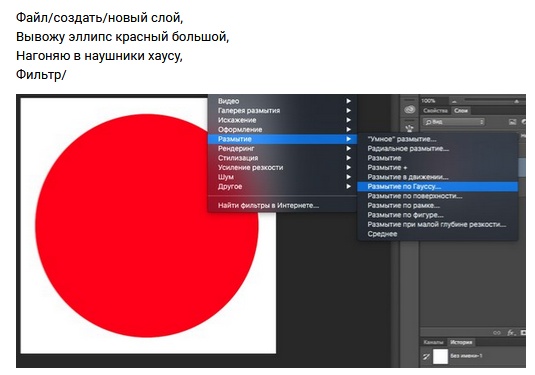Expand the Шум submenu arrow
This screenshot has width=535, height=375.
coord(348,177)
